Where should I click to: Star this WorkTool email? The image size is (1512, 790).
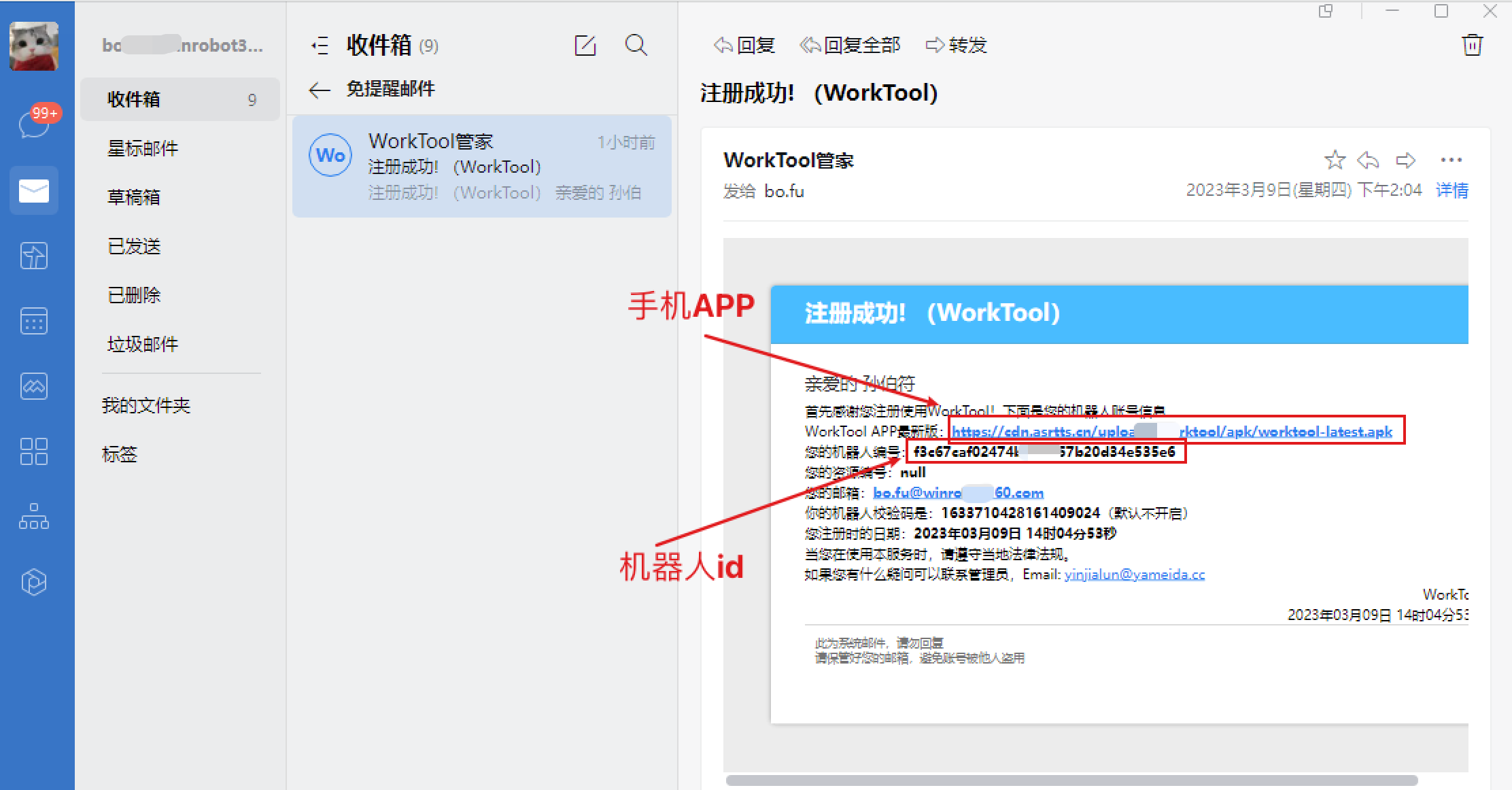[x=1335, y=160]
